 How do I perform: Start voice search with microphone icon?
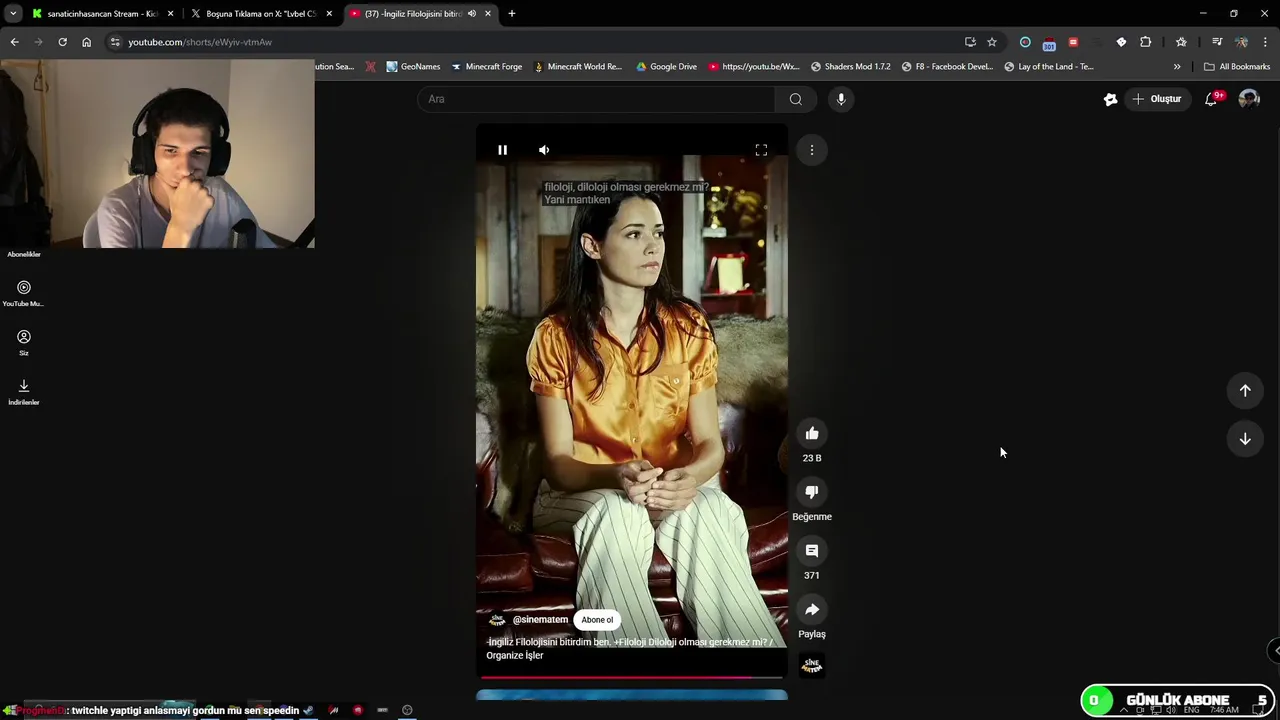(x=841, y=99)
